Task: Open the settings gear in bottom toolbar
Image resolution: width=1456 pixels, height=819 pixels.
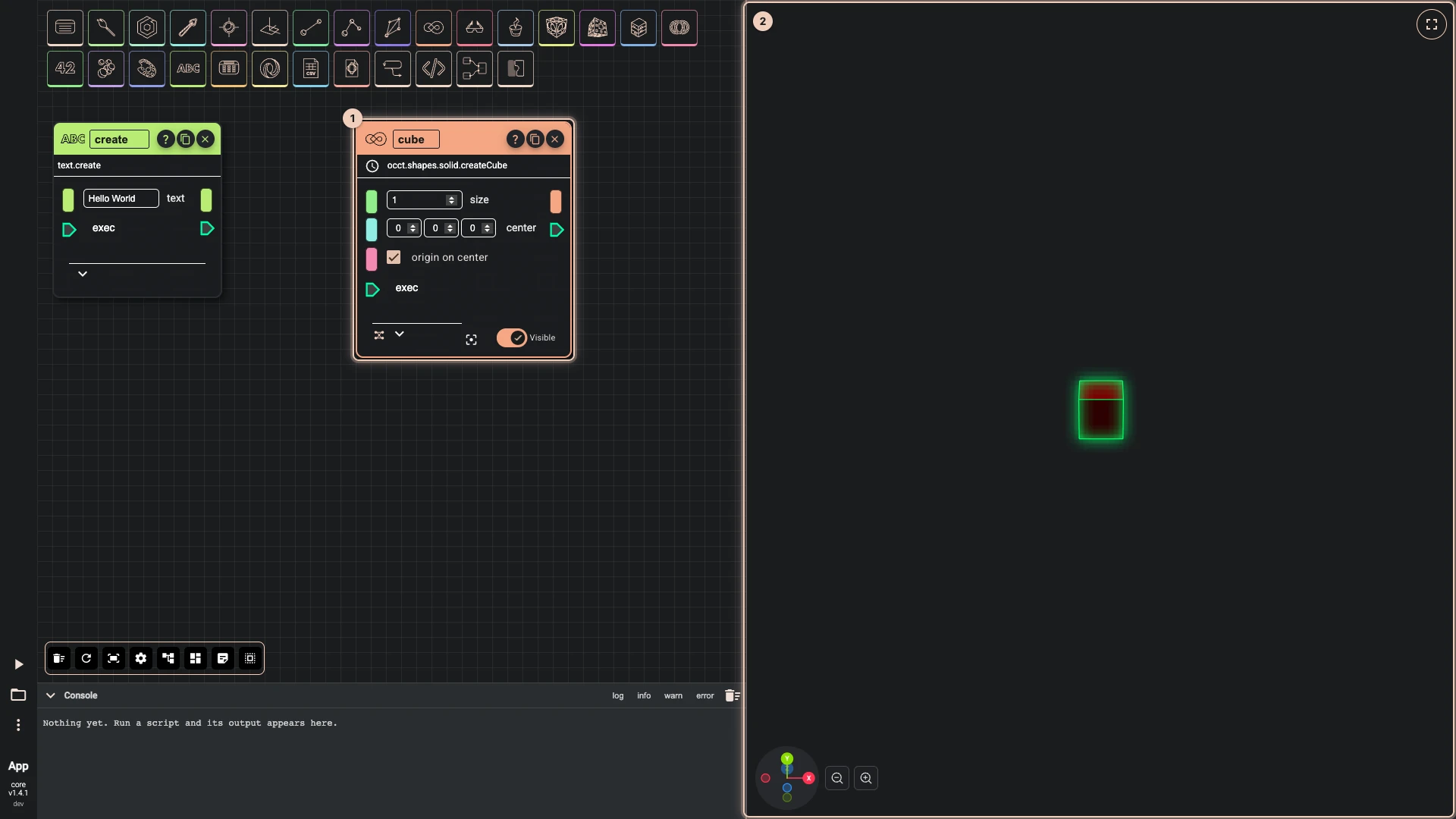Action: click(x=141, y=658)
